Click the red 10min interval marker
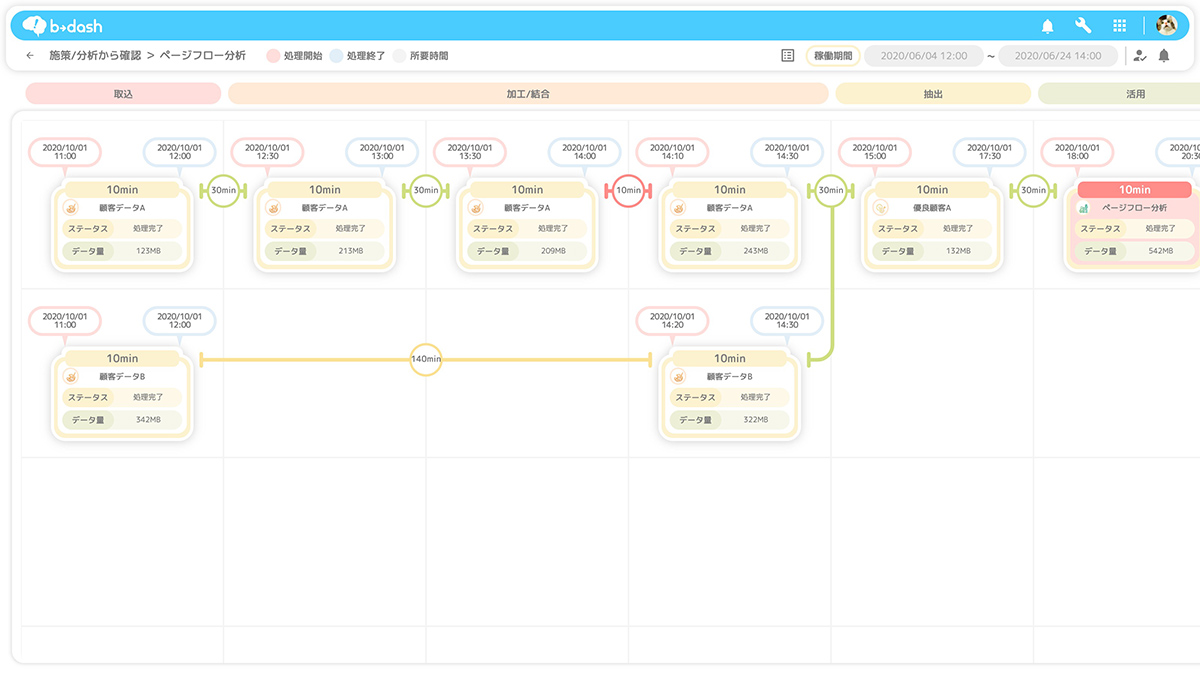The width and height of the screenshot is (1200, 675). pos(628,190)
